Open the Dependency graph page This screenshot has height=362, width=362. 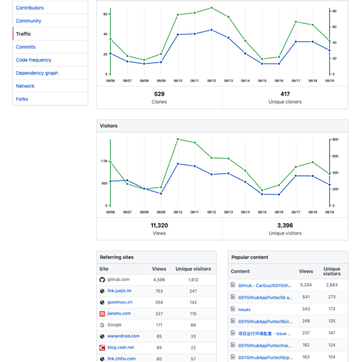click(x=37, y=73)
